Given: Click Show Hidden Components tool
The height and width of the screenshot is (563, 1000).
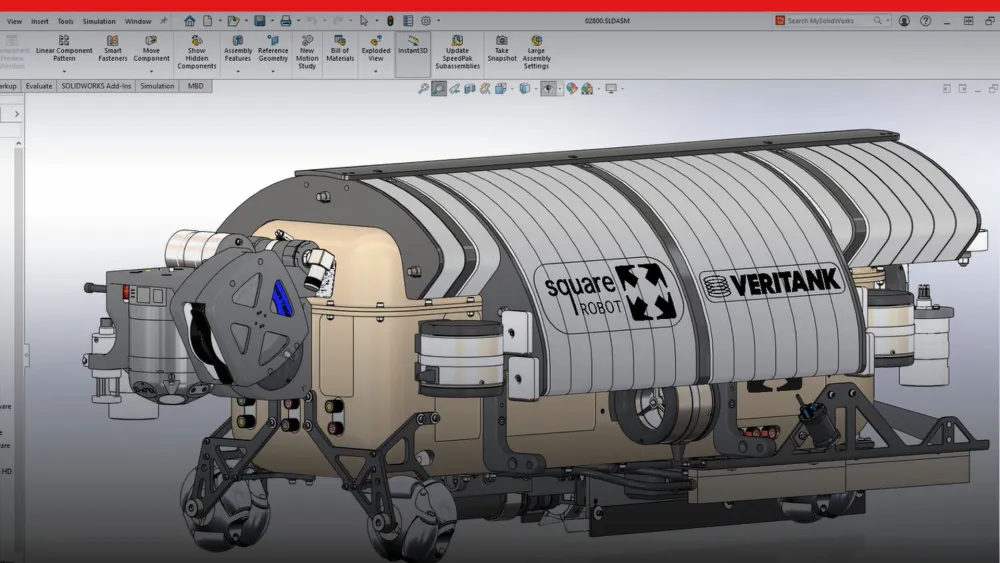Looking at the screenshot, I should tap(196, 52).
